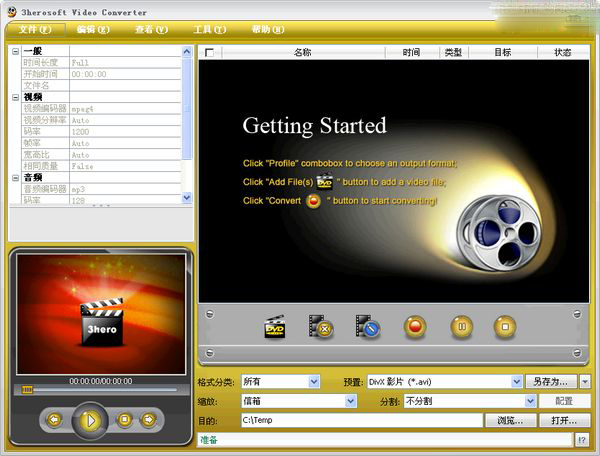This screenshot has height=456, width=600.
Task: Open the 帮助(H) menu
Action: pos(268,29)
